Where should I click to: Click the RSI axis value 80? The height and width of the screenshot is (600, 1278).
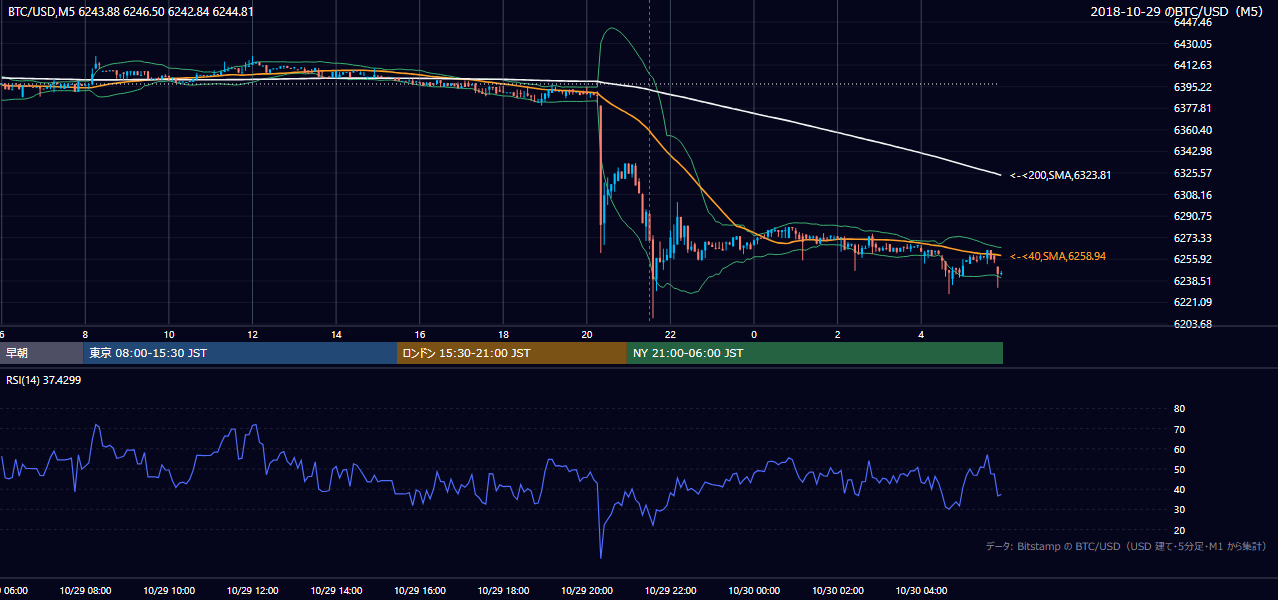coord(1179,409)
